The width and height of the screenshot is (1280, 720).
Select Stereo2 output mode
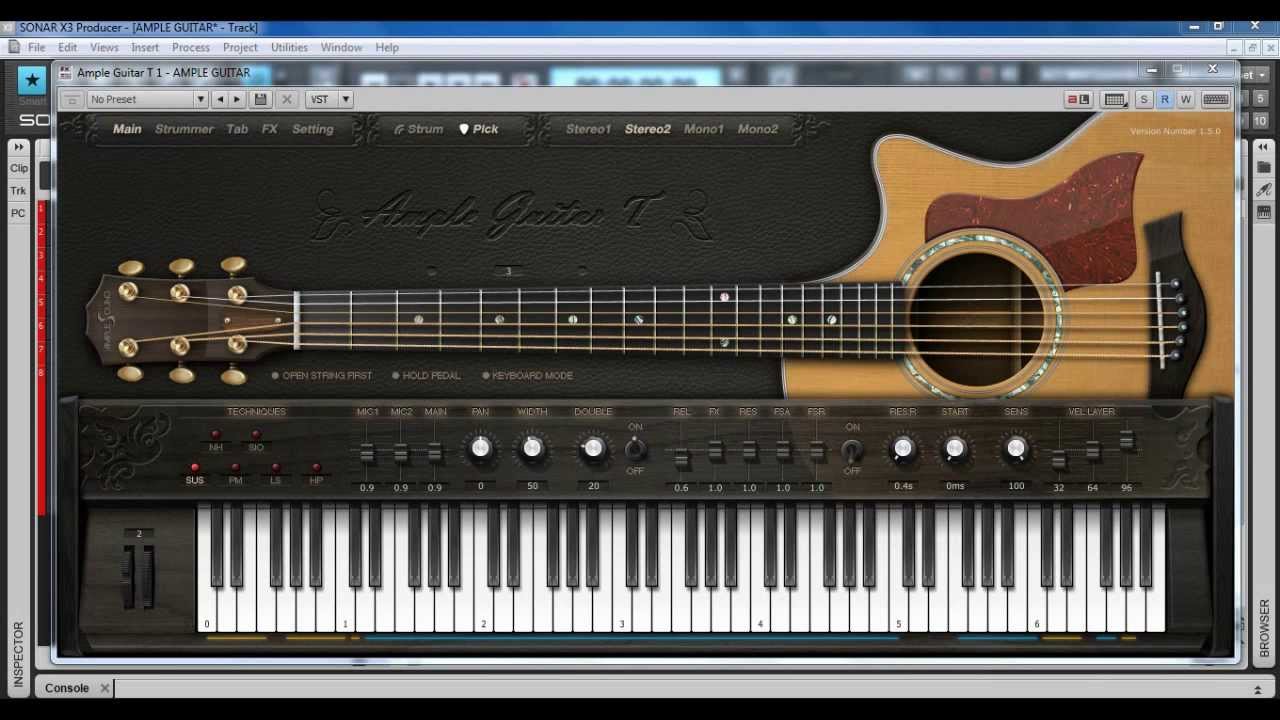point(648,129)
